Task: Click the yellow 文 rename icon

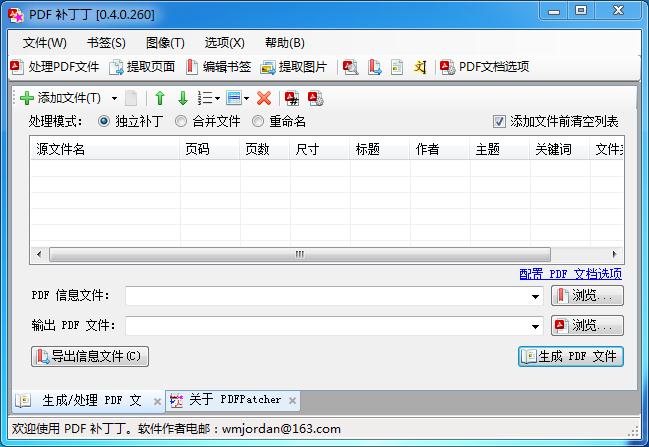Action: coord(420,67)
